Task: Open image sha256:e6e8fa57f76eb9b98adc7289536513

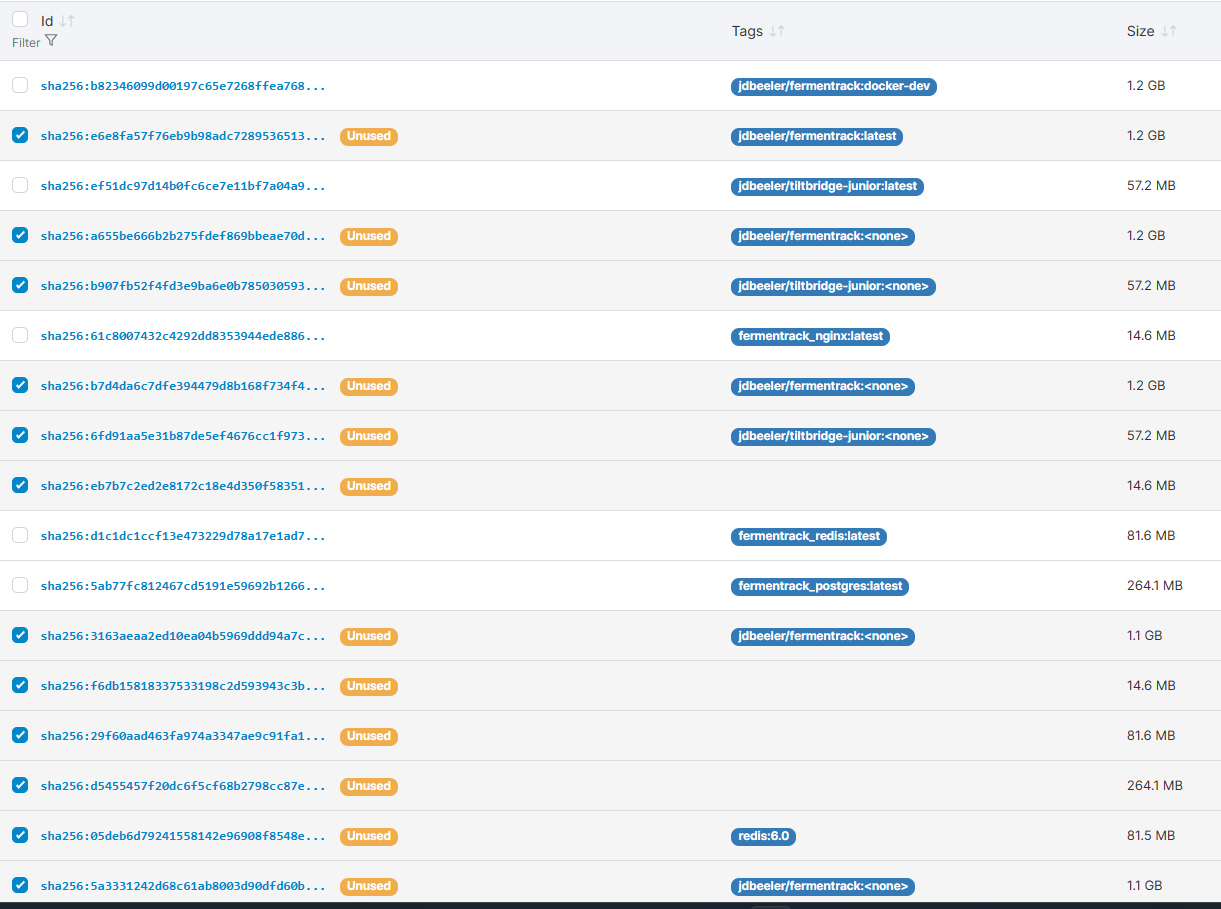Action: coord(183,136)
